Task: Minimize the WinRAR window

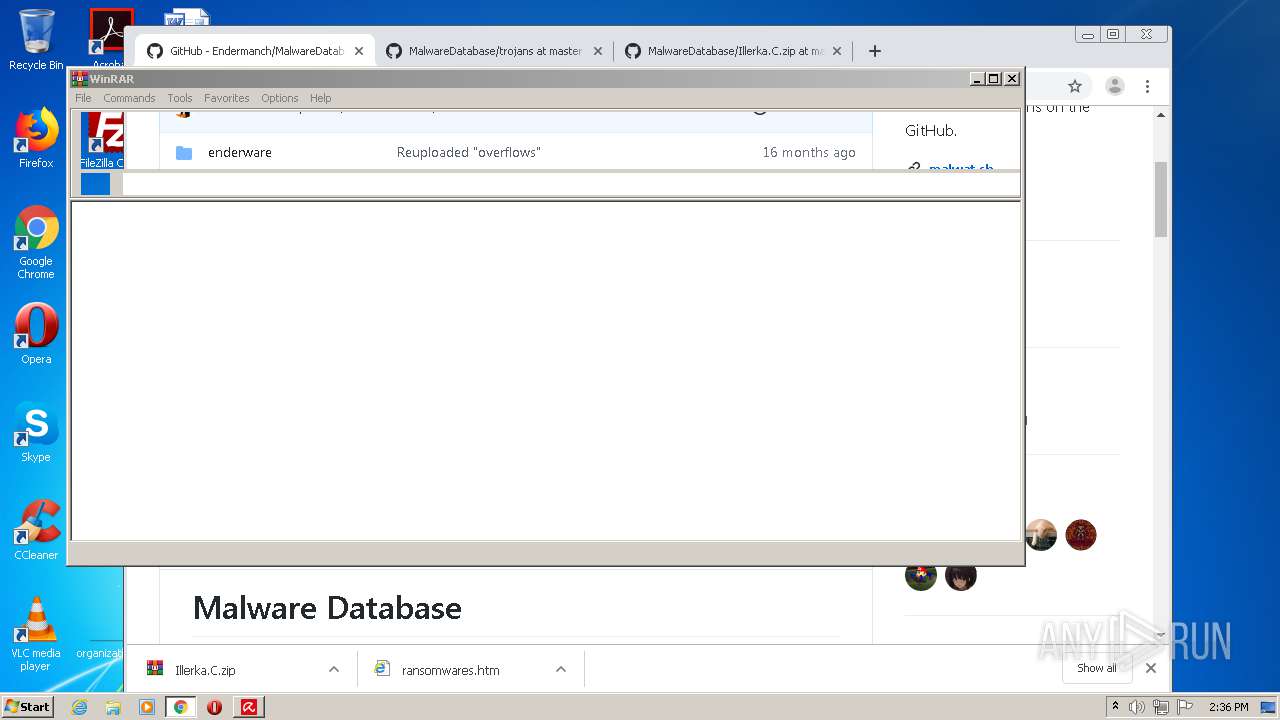Action: click(977, 79)
